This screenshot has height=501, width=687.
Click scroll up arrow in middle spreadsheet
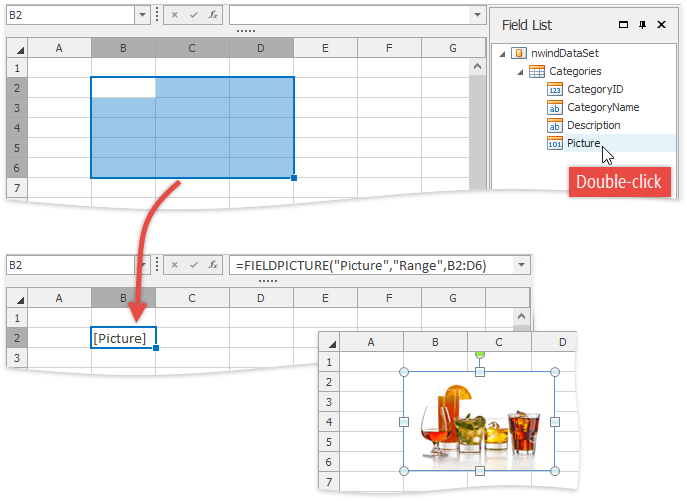pyautogui.click(x=521, y=316)
